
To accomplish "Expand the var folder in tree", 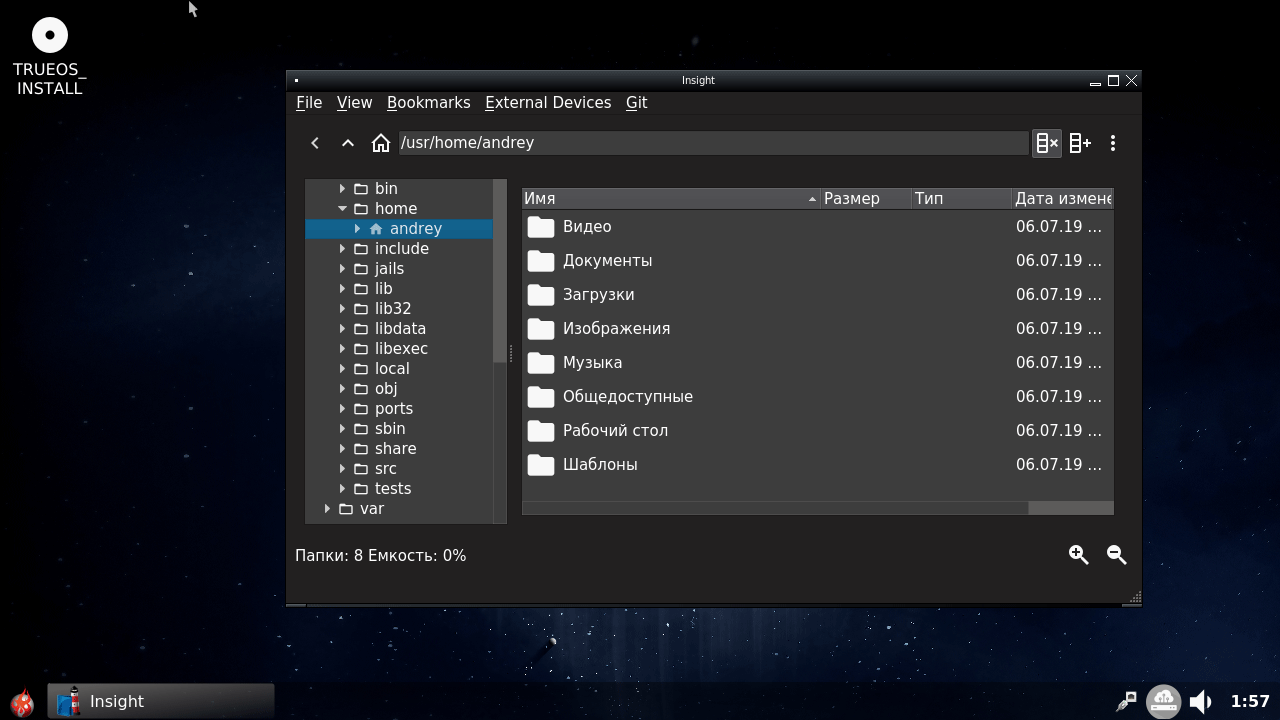I will point(328,509).
